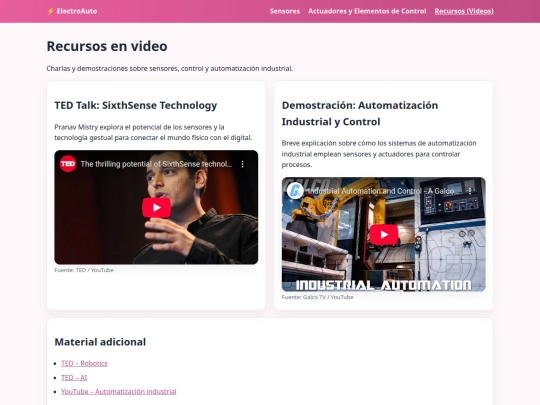Open the Sensores navigation item
Screen dimensions: 540x405
pos(285,11)
